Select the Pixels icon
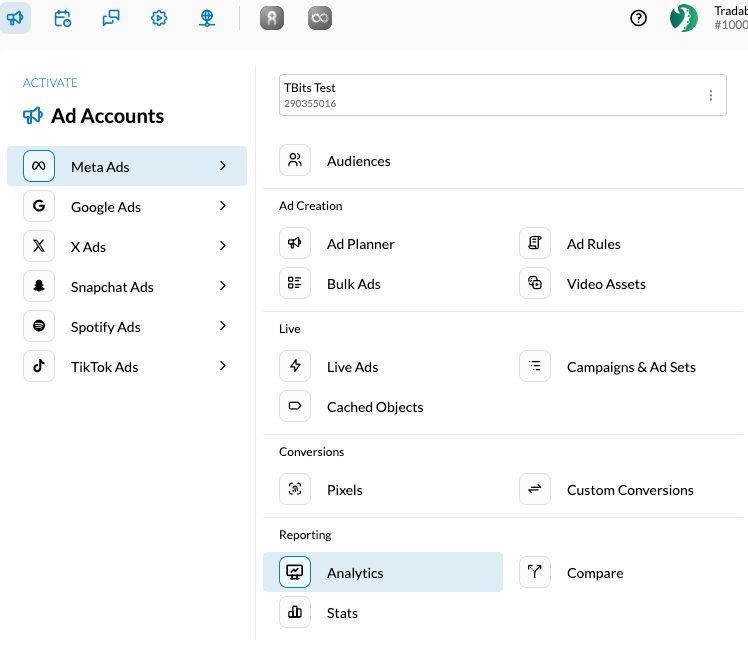 295,490
